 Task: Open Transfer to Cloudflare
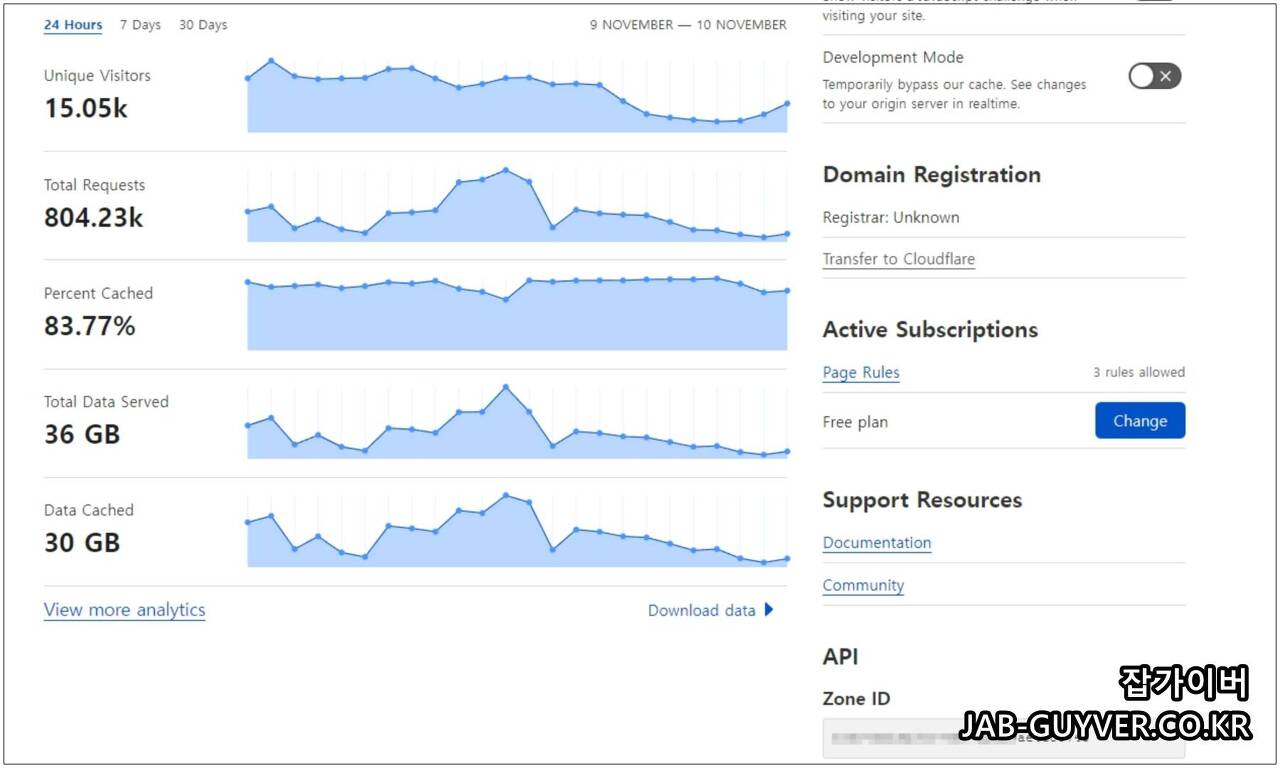click(x=898, y=258)
